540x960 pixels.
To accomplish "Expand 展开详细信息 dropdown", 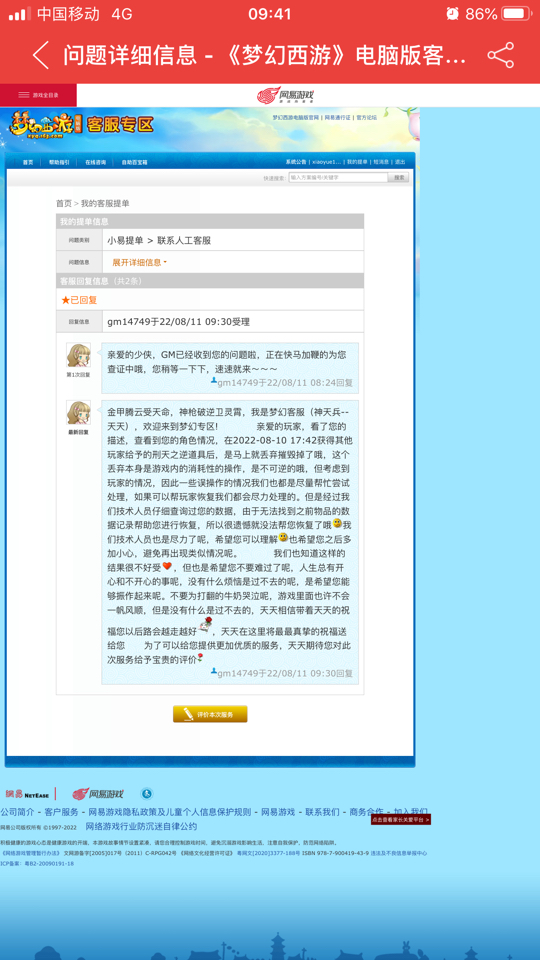I will click(139, 262).
